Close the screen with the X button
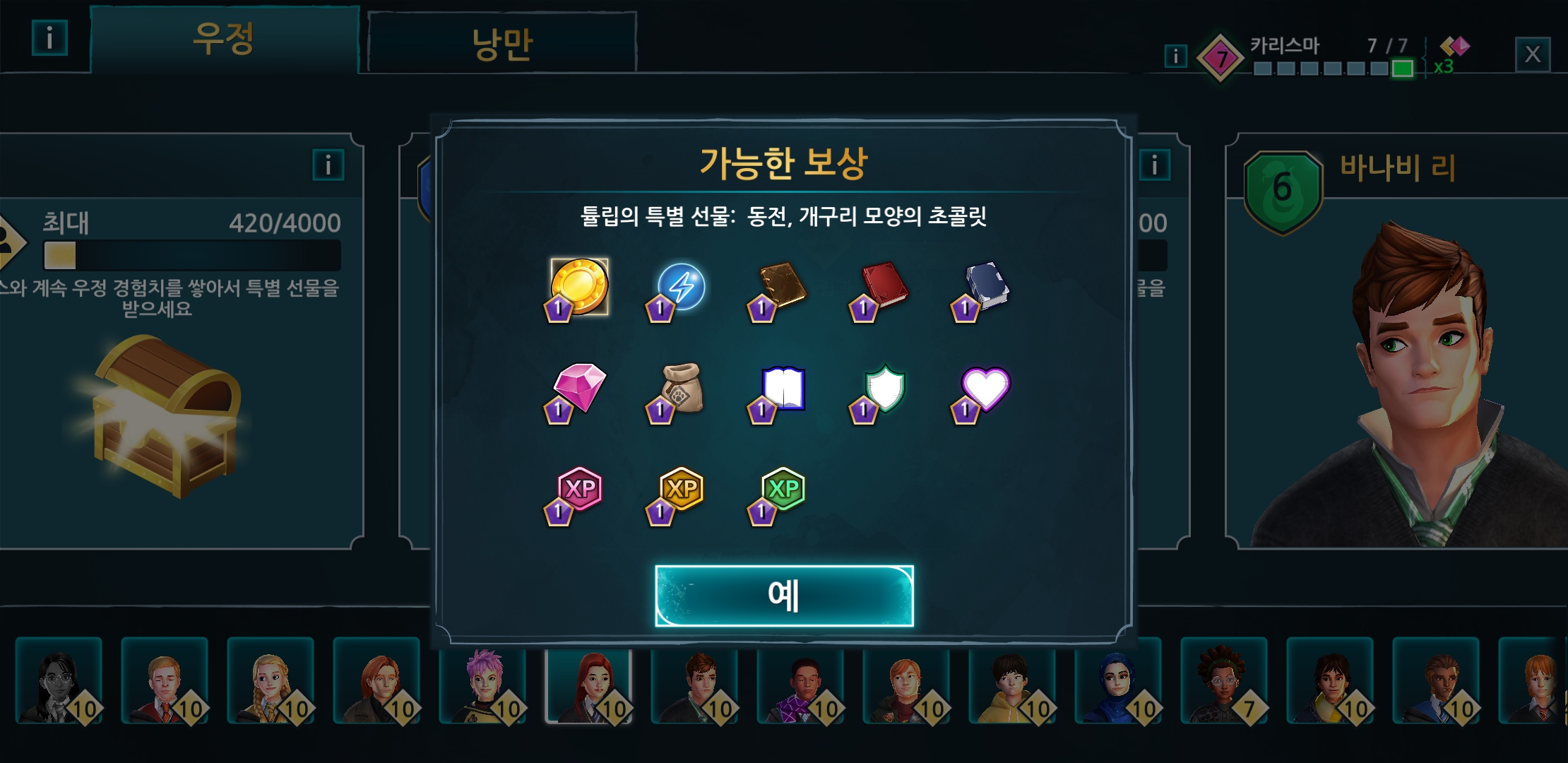This screenshot has height=763, width=1568. [x=1532, y=54]
